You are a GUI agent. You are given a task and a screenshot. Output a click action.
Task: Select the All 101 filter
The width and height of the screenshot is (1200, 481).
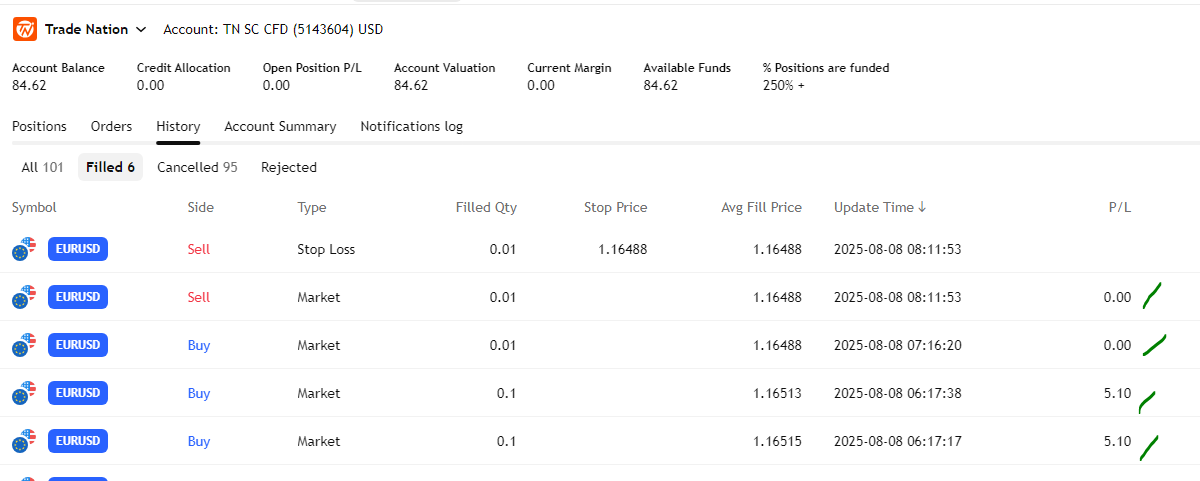pos(42,167)
